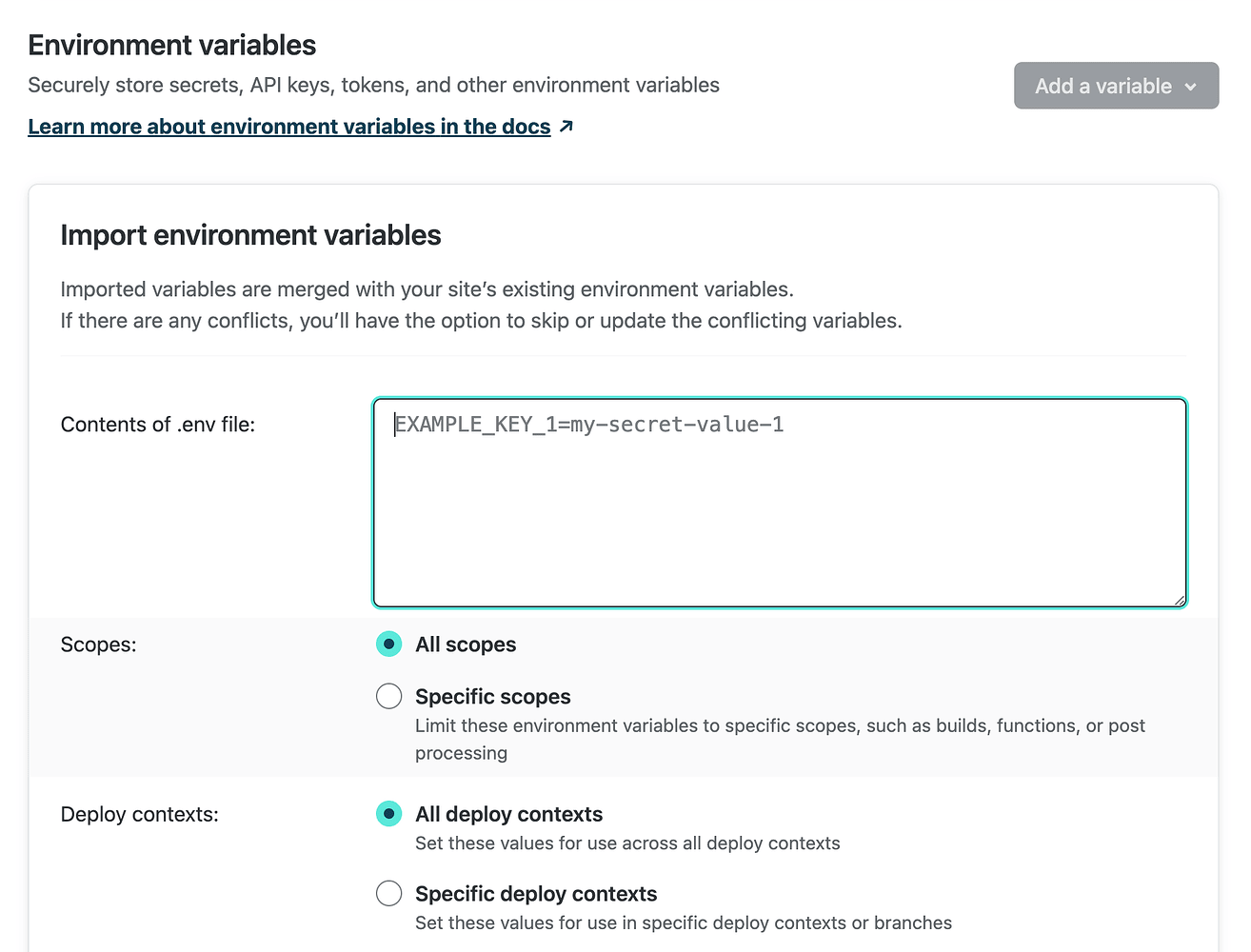Screen dimensions: 1251x952
Task: Open the environment variables docs link
Action: pyautogui.click(x=289, y=127)
